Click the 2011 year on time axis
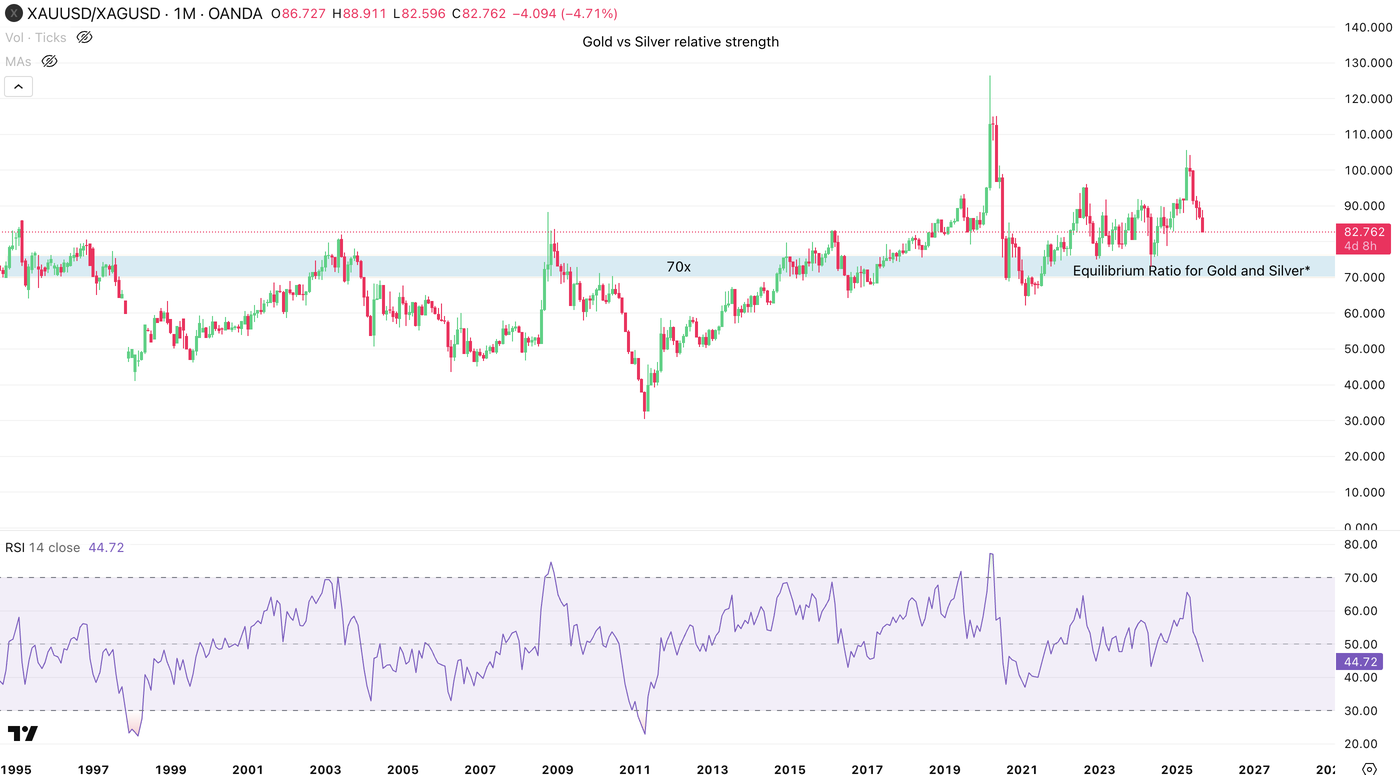 (x=635, y=769)
